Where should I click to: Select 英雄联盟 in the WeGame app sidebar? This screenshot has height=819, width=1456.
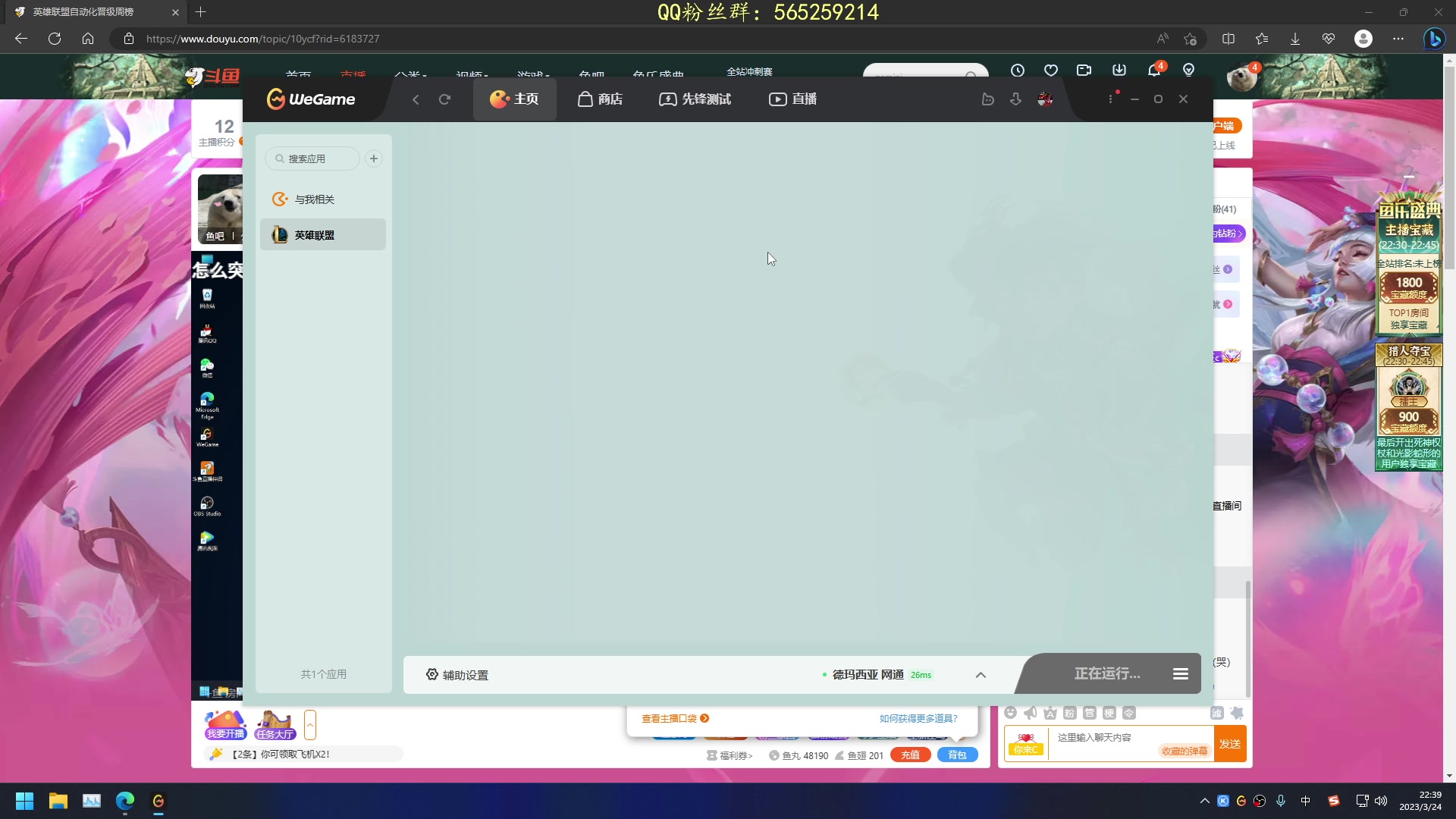coord(322,234)
